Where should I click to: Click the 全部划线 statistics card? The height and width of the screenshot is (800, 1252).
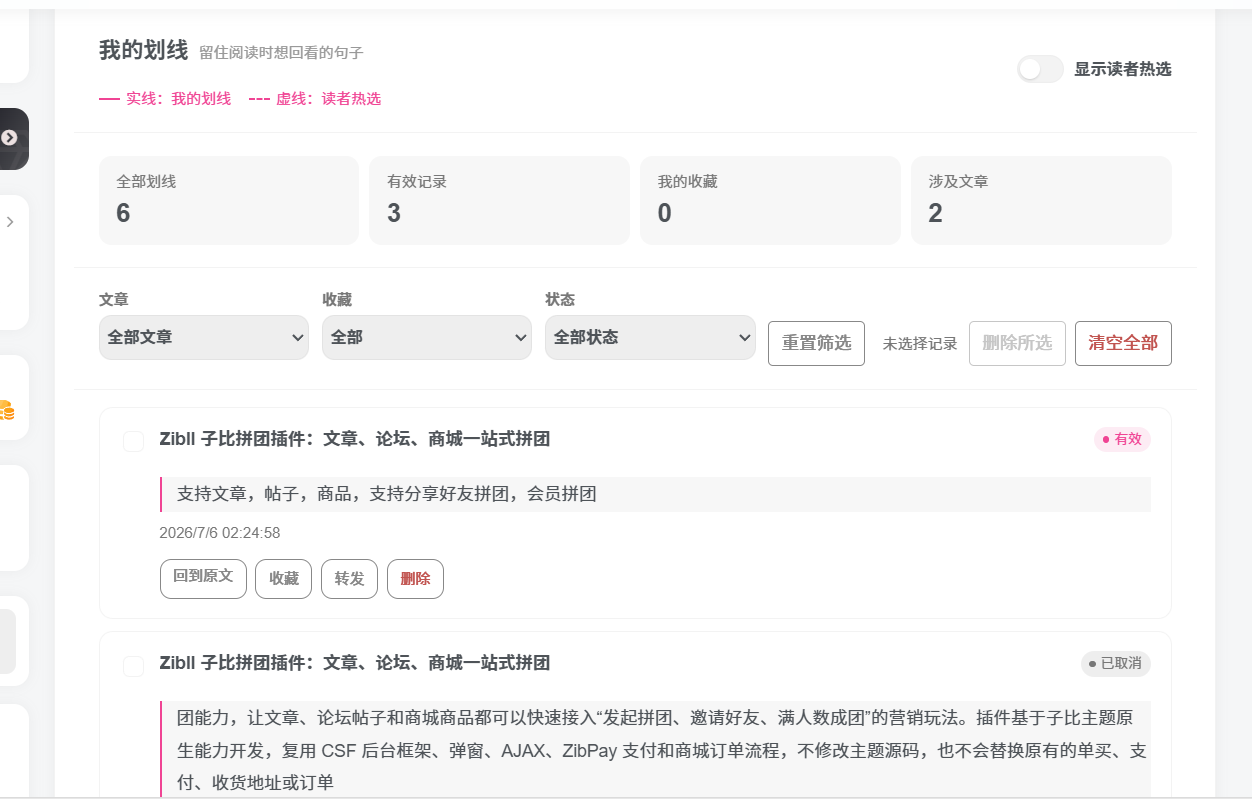pyautogui.click(x=229, y=200)
